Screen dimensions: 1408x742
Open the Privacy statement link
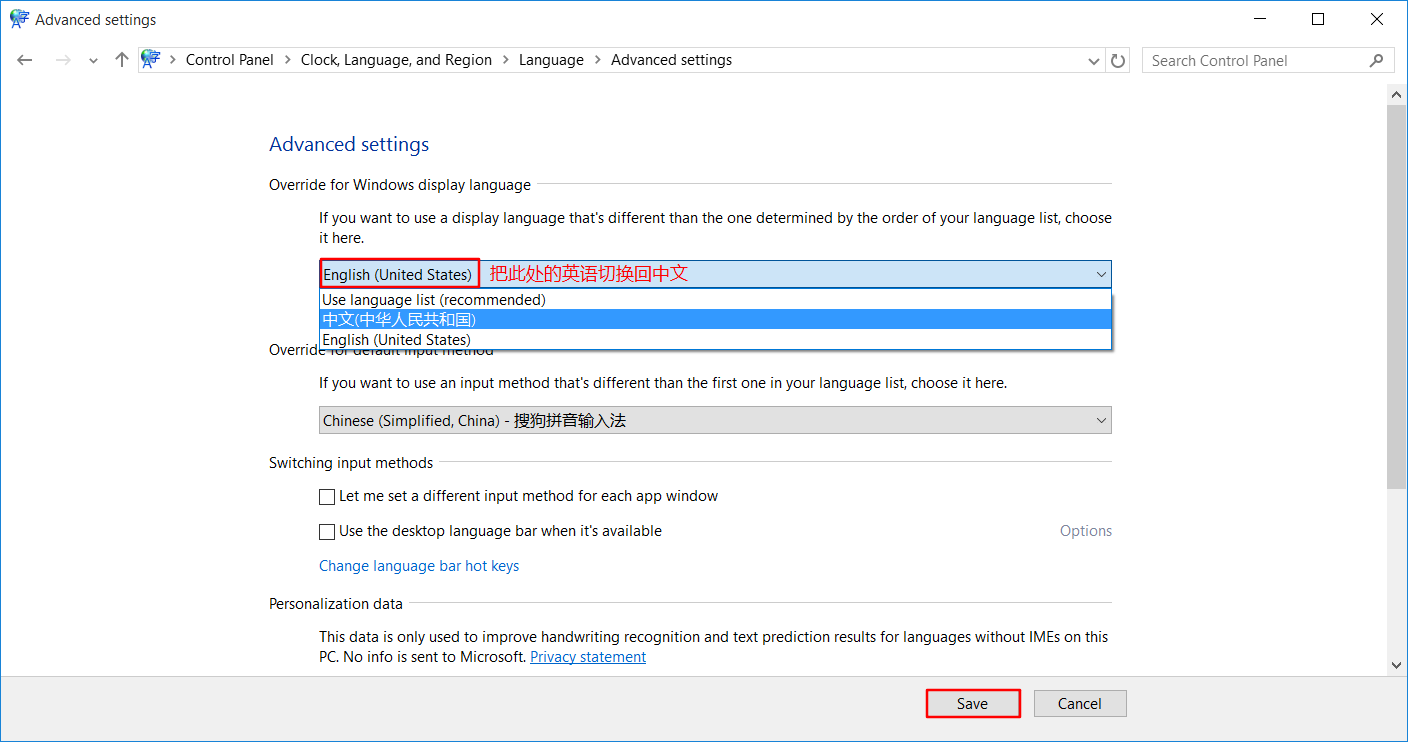coord(588,657)
